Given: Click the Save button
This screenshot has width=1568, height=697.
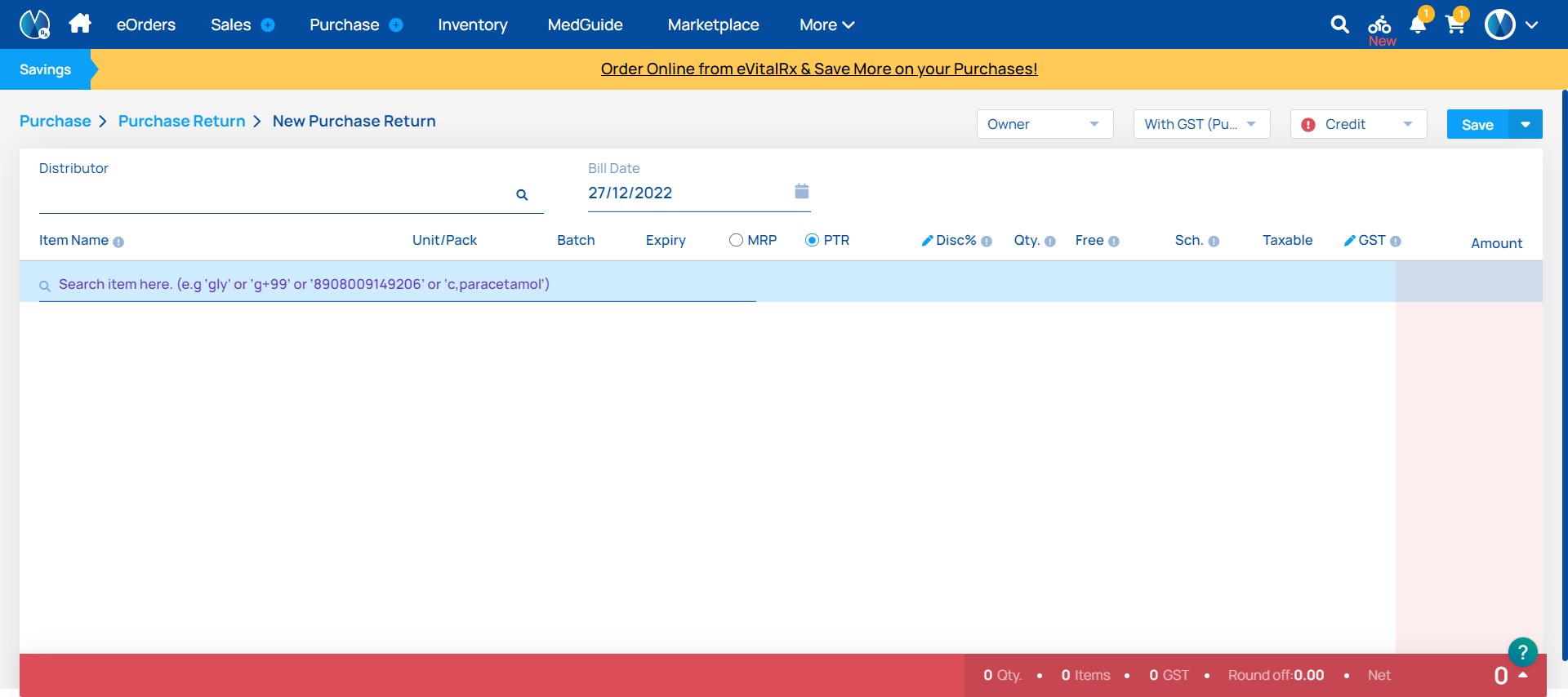Looking at the screenshot, I should (x=1477, y=124).
